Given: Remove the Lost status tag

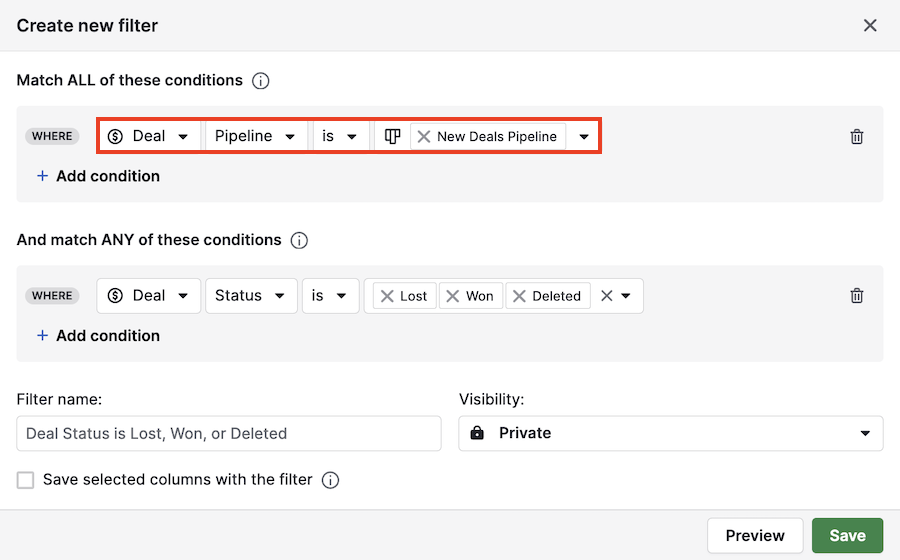Looking at the screenshot, I should (387, 296).
